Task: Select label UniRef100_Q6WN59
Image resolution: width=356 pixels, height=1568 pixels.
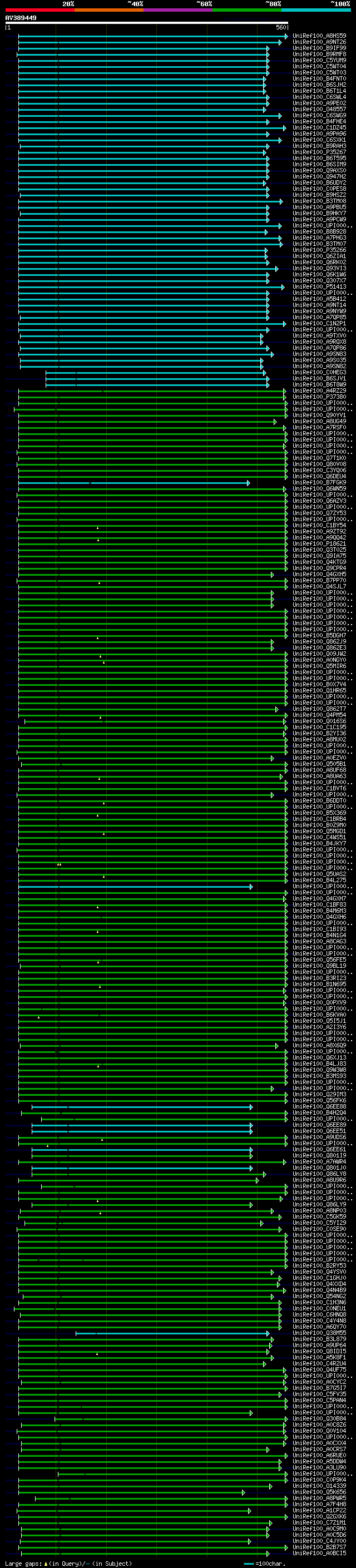Action: 319,488
